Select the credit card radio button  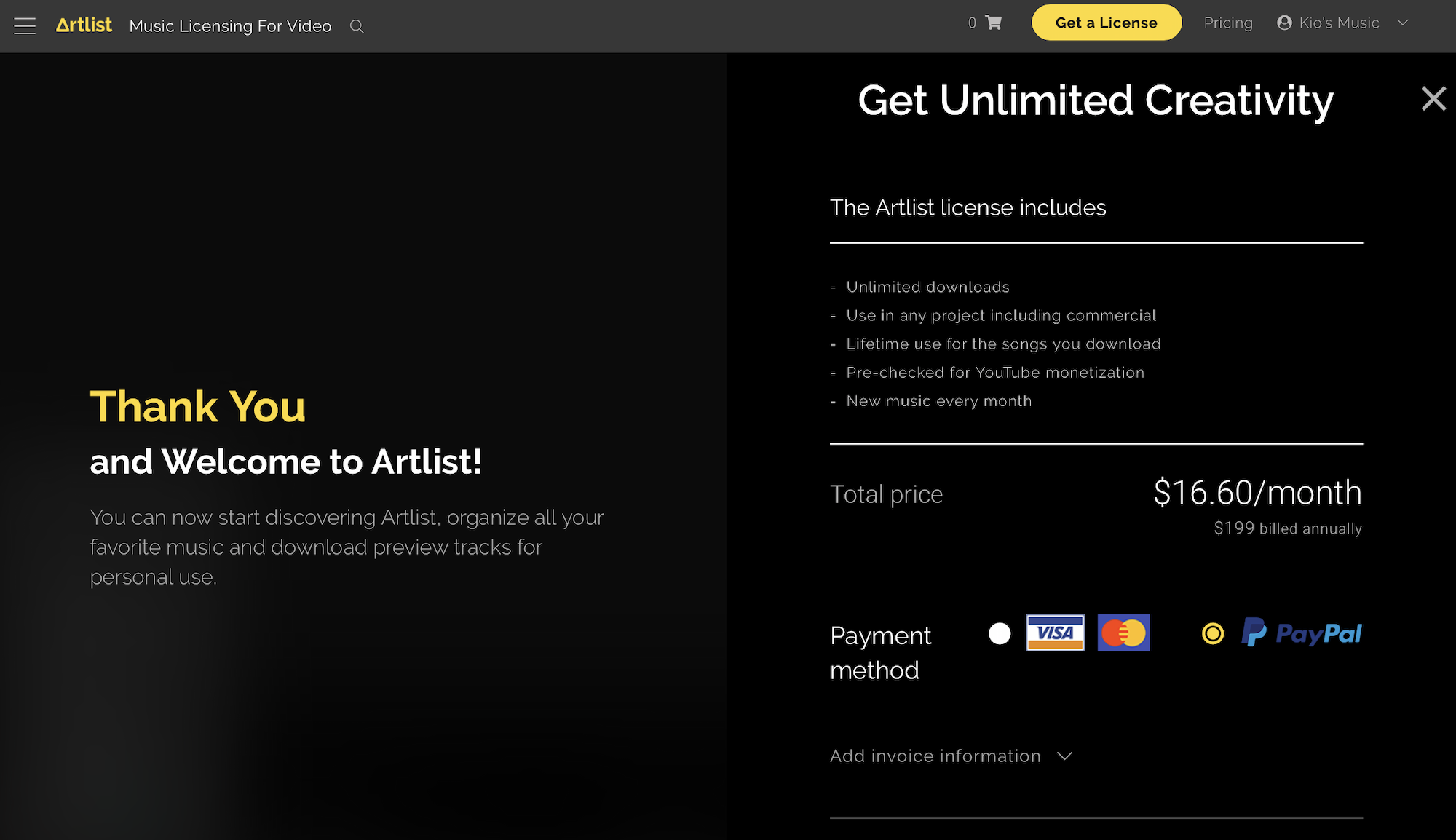[x=1000, y=633]
